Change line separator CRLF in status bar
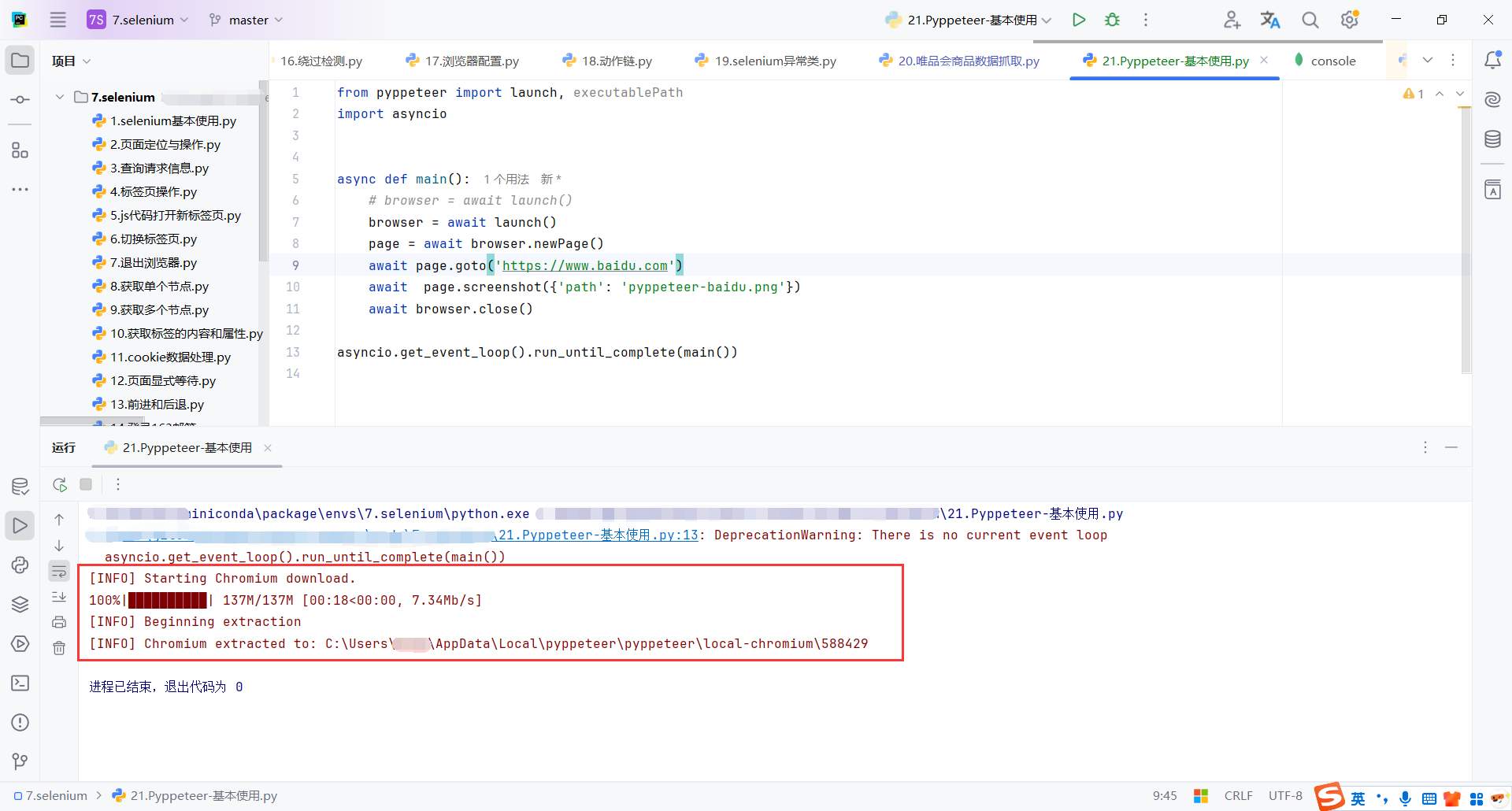Screen dimensions: 1512x811 [x=1239, y=796]
